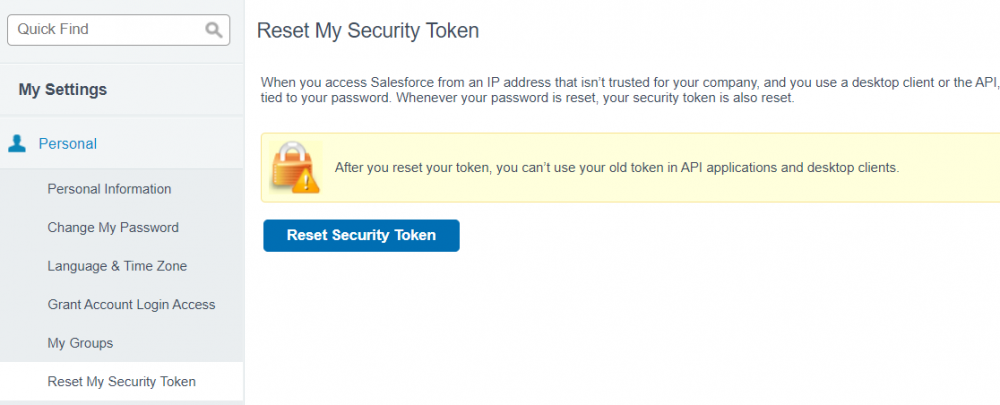Click the grey strip below the sidebar list

(x=122, y=402)
